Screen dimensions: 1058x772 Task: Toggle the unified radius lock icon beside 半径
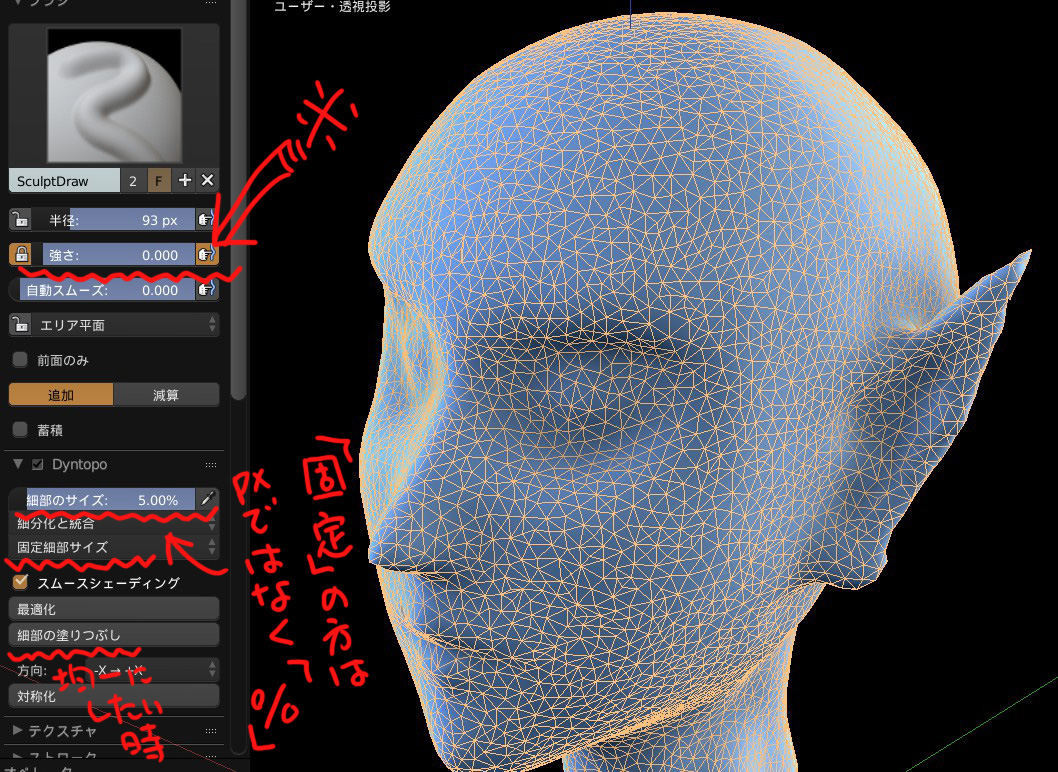pos(20,220)
